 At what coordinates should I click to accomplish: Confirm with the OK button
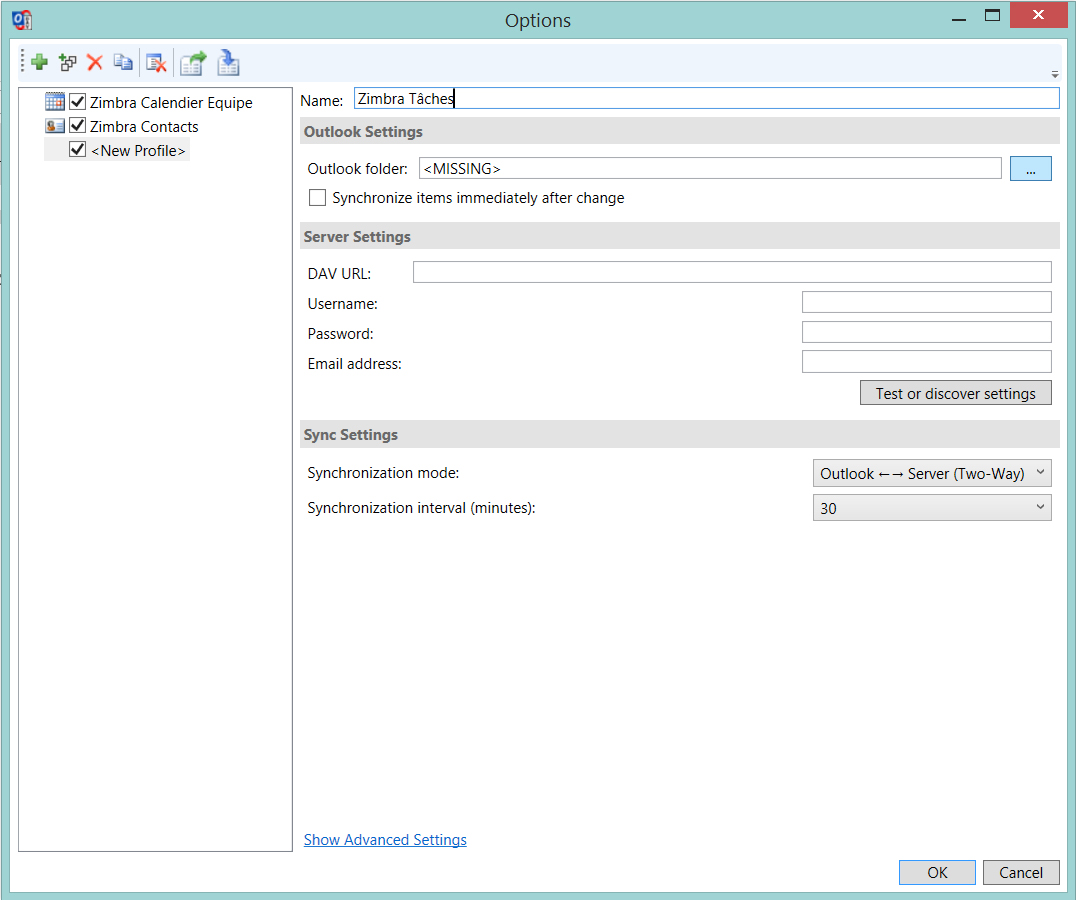[x=937, y=873]
